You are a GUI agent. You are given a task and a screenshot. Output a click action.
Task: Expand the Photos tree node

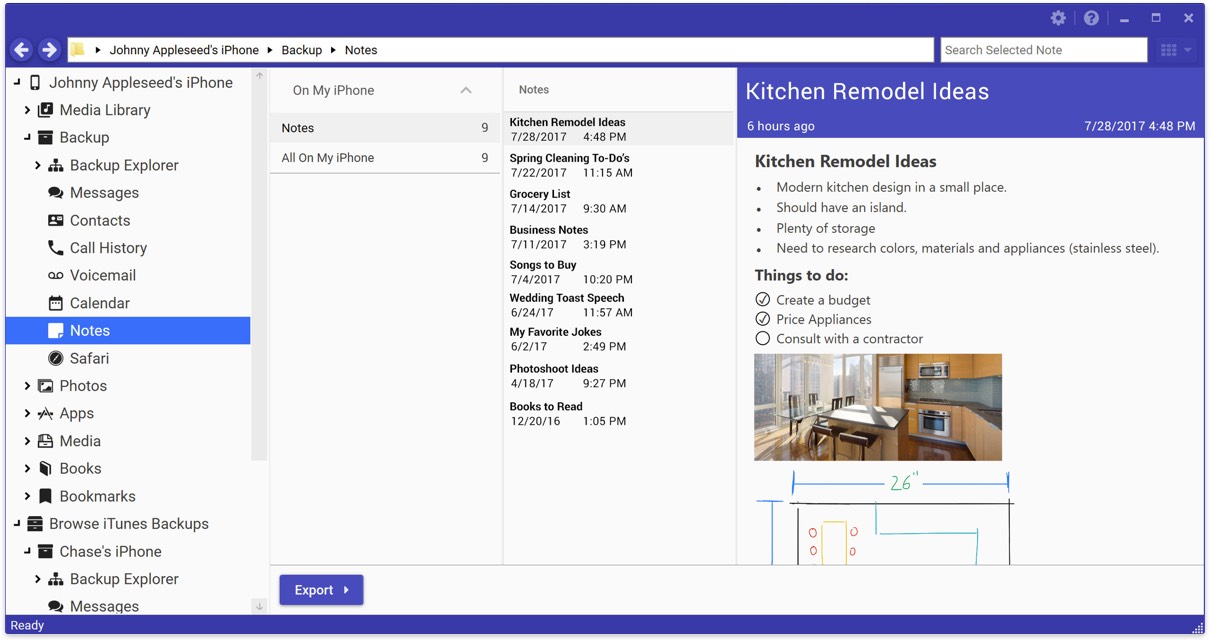[27, 386]
